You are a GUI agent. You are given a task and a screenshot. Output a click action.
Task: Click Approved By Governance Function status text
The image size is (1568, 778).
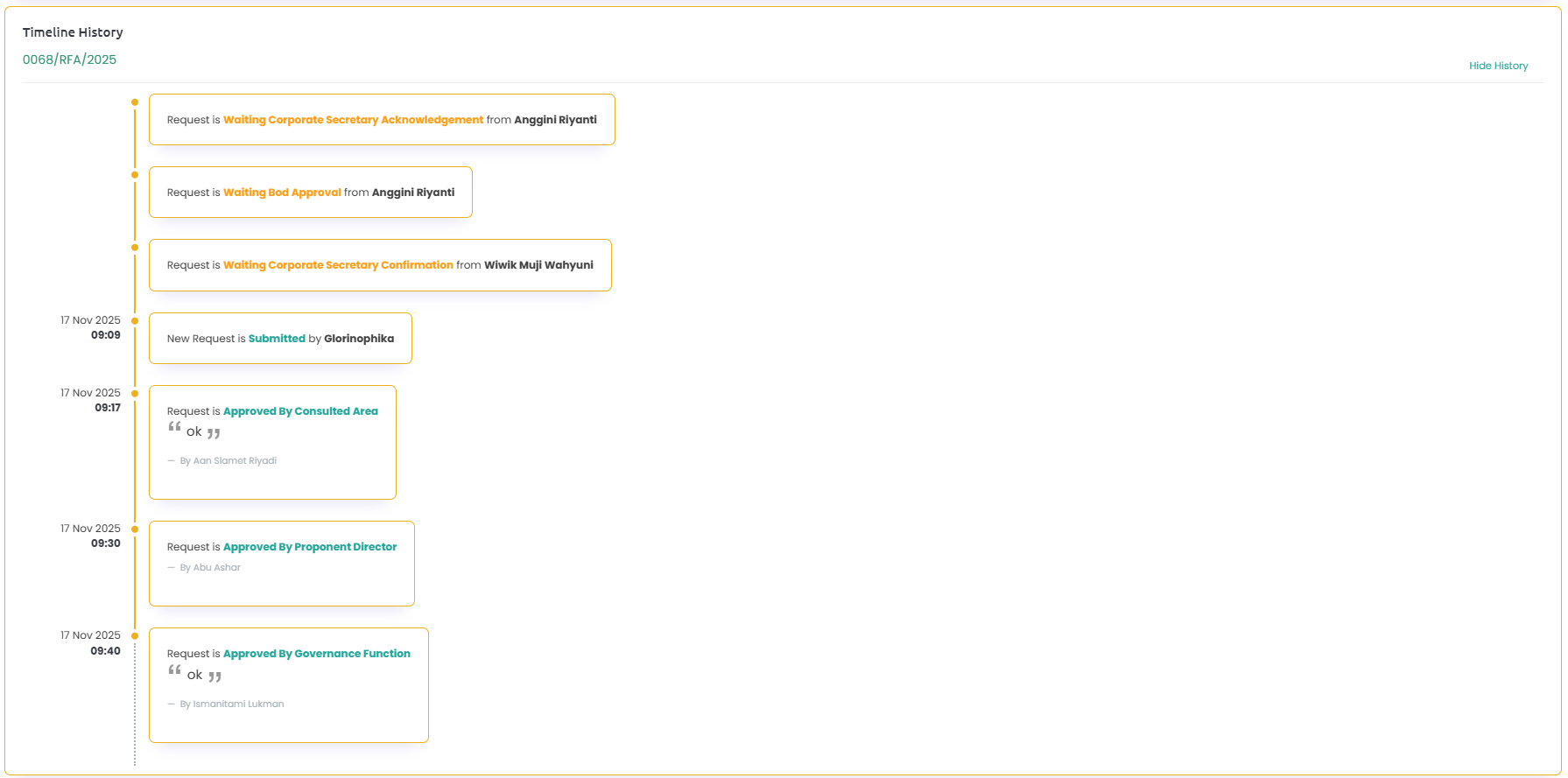pos(316,654)
